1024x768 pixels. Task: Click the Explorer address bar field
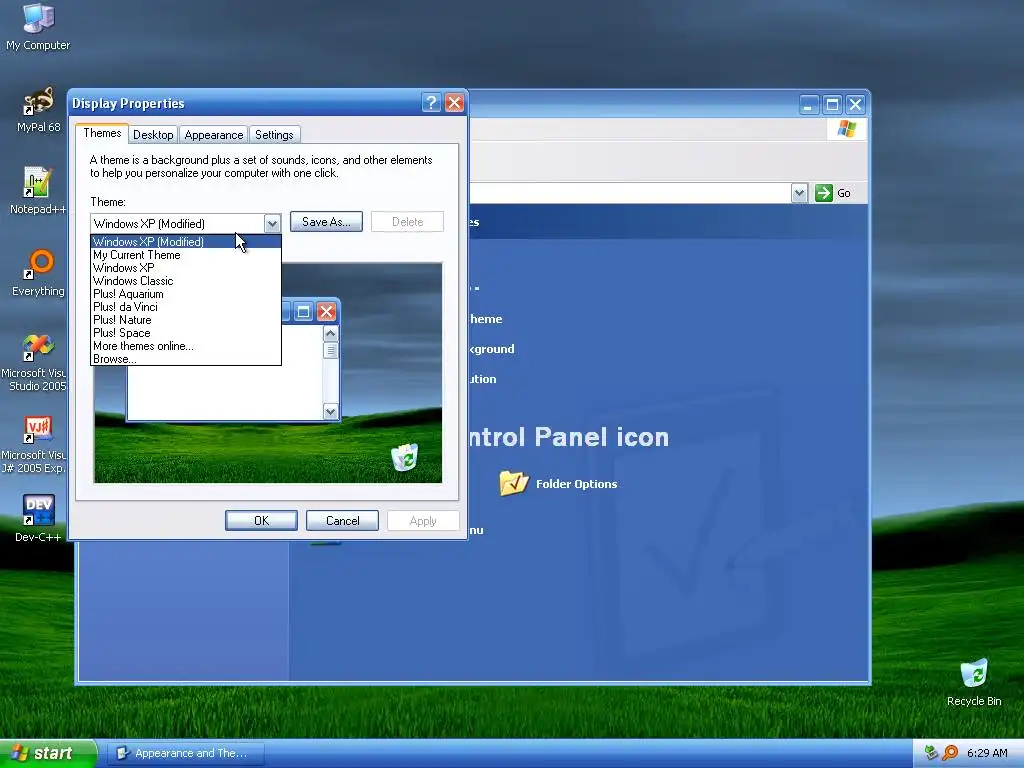[630, 193]
